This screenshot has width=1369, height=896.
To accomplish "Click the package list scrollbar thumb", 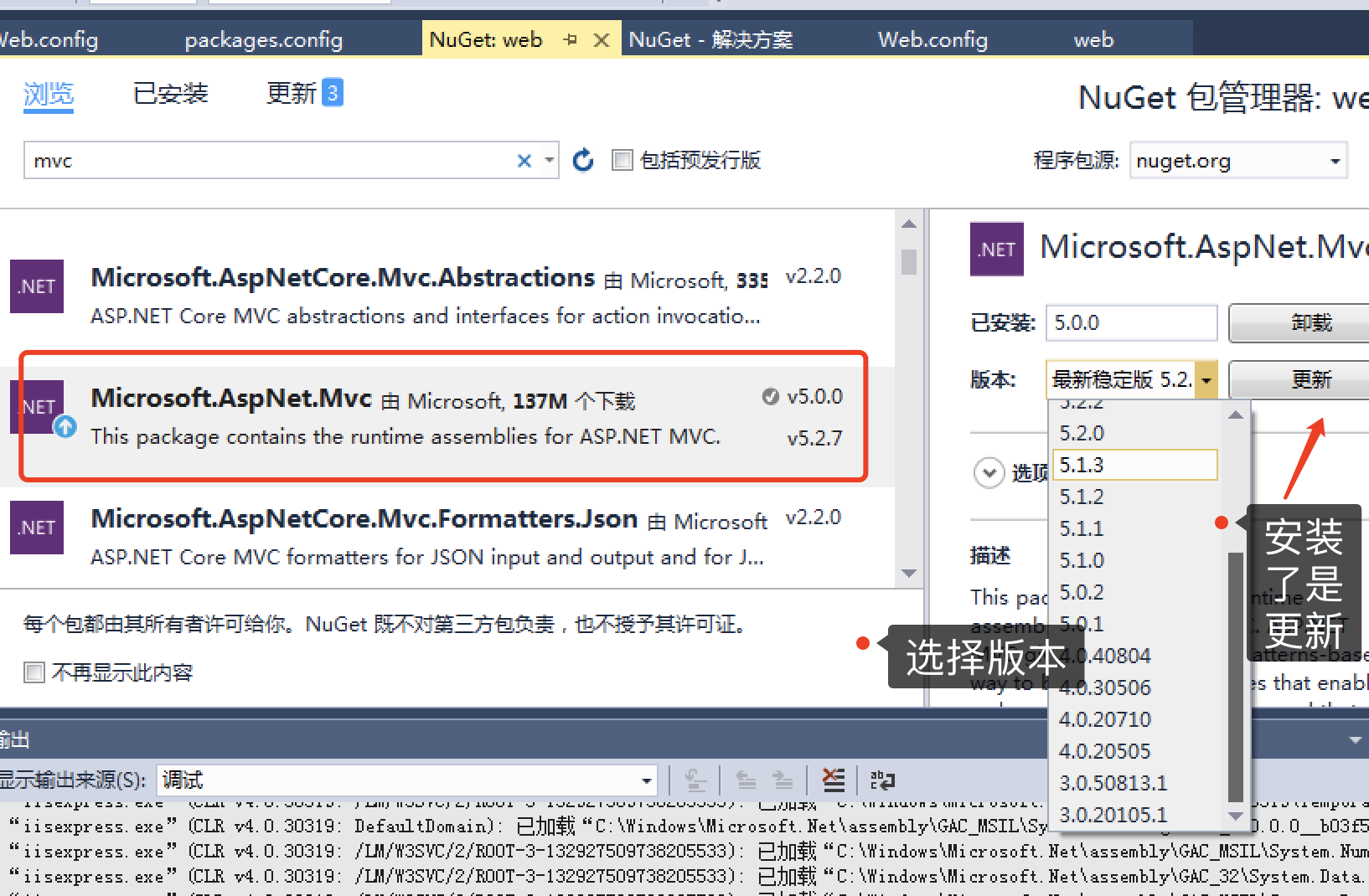I will [x=909, y=262].
